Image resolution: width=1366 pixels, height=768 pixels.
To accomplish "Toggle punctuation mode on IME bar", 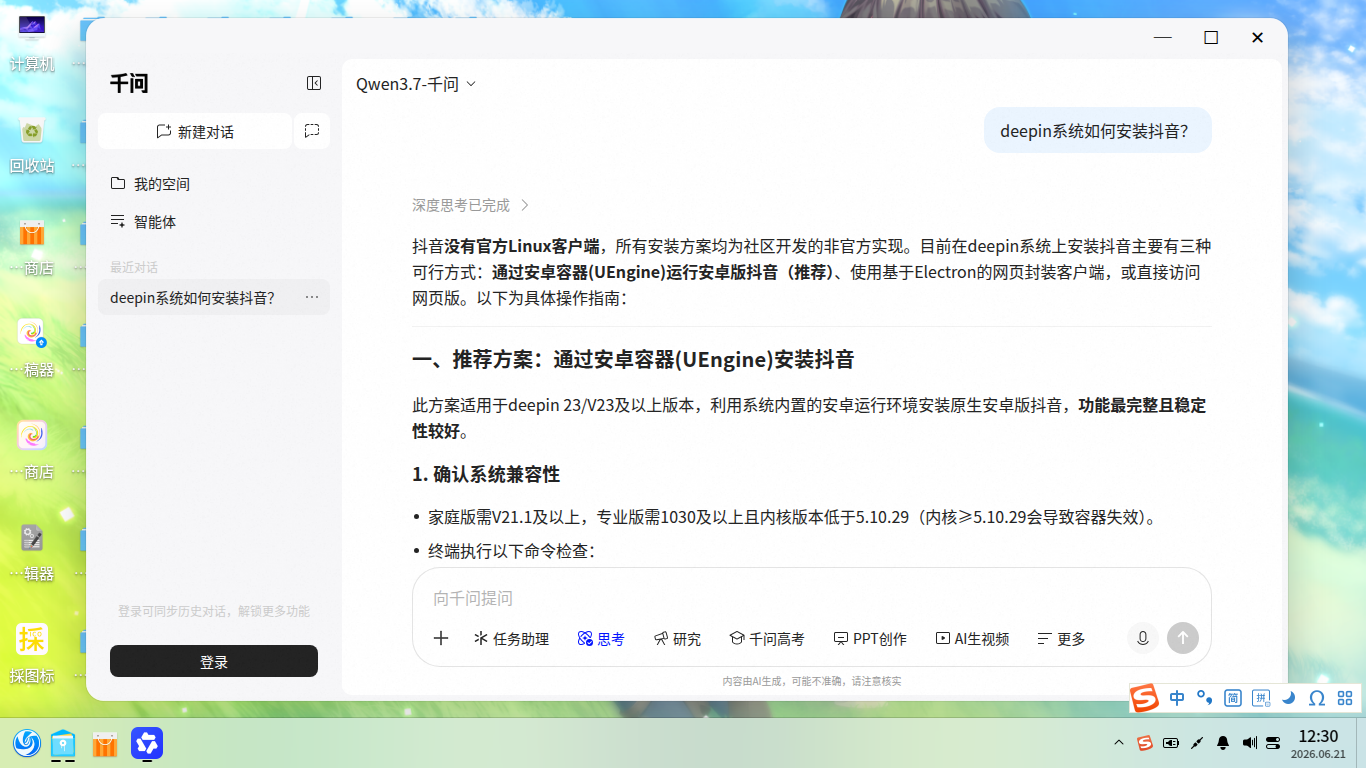I will coord(1205,697).
